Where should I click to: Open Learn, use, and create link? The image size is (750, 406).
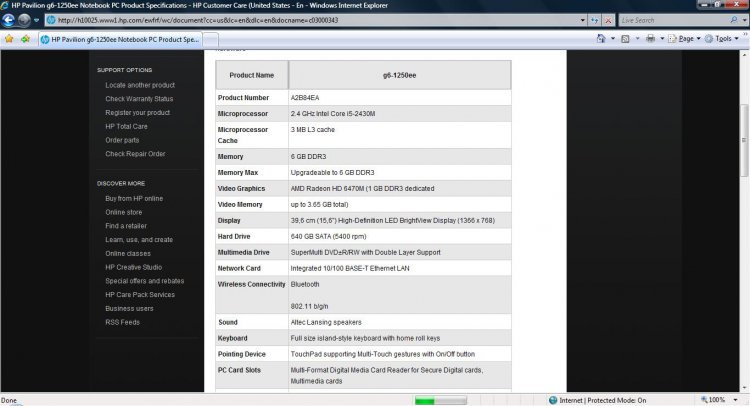coord(139,240)
